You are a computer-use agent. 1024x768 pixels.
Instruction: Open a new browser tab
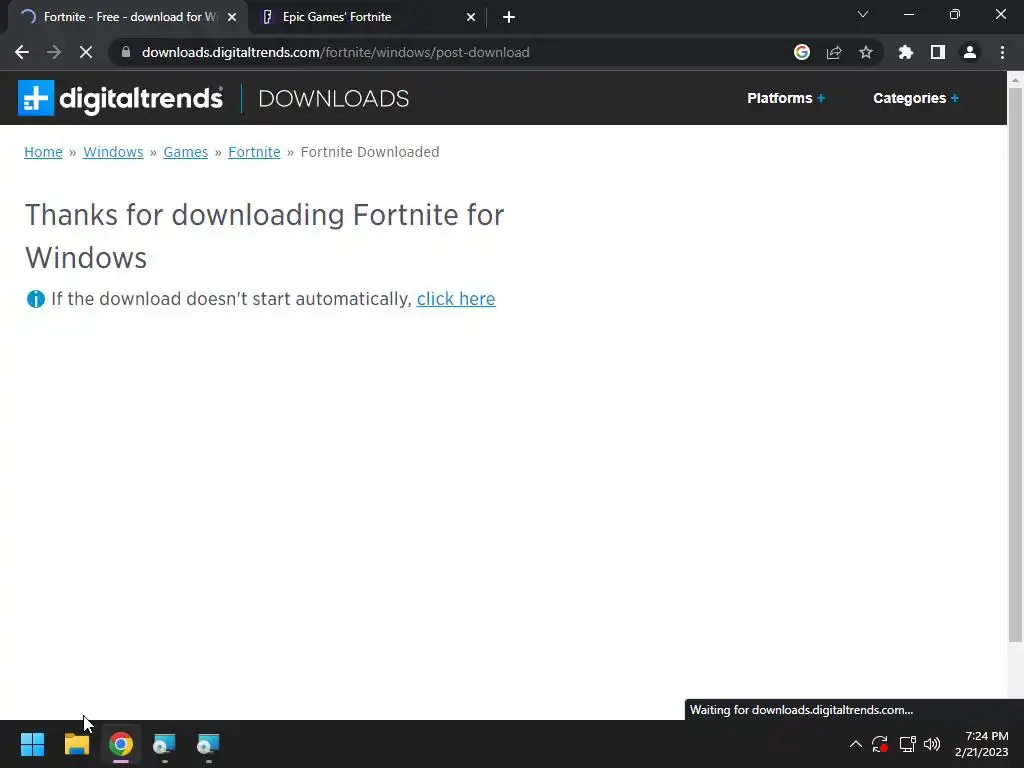509,17
